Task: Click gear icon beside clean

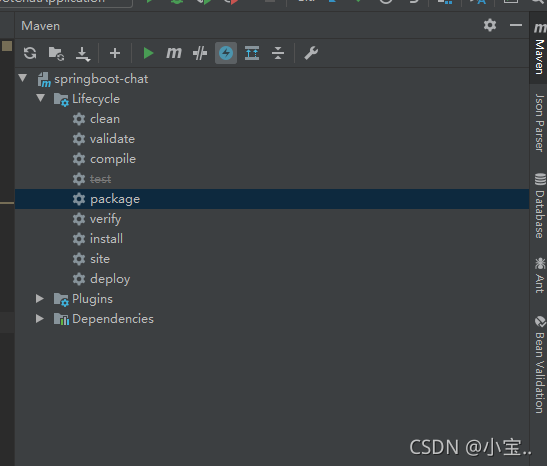Action: (x=79, y=119)
